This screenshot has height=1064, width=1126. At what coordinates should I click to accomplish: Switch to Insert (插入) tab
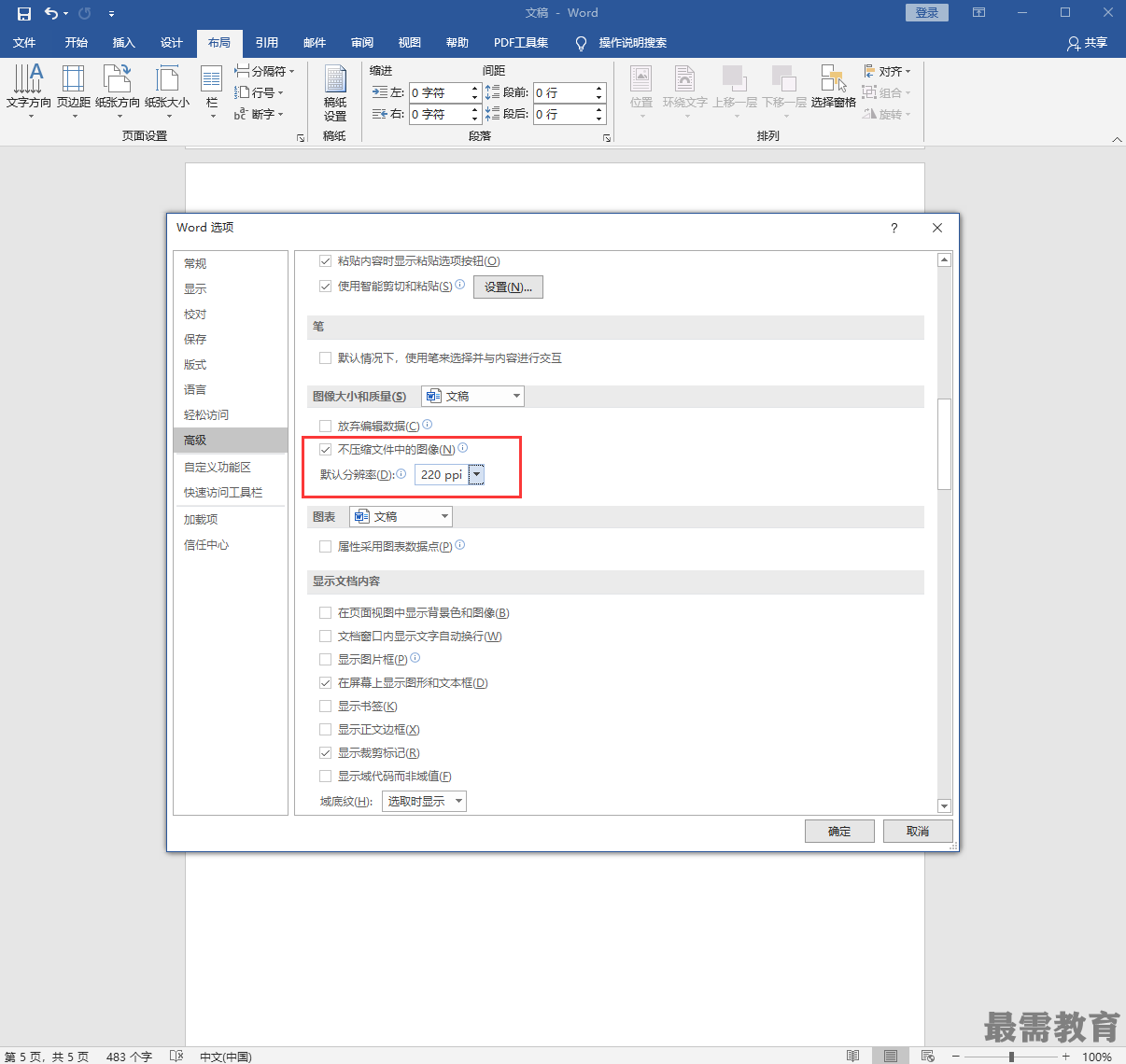coord(124,43)
